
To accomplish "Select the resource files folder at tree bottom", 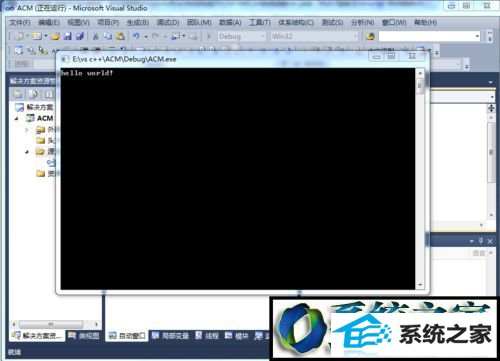I will (x=45, y=173).
